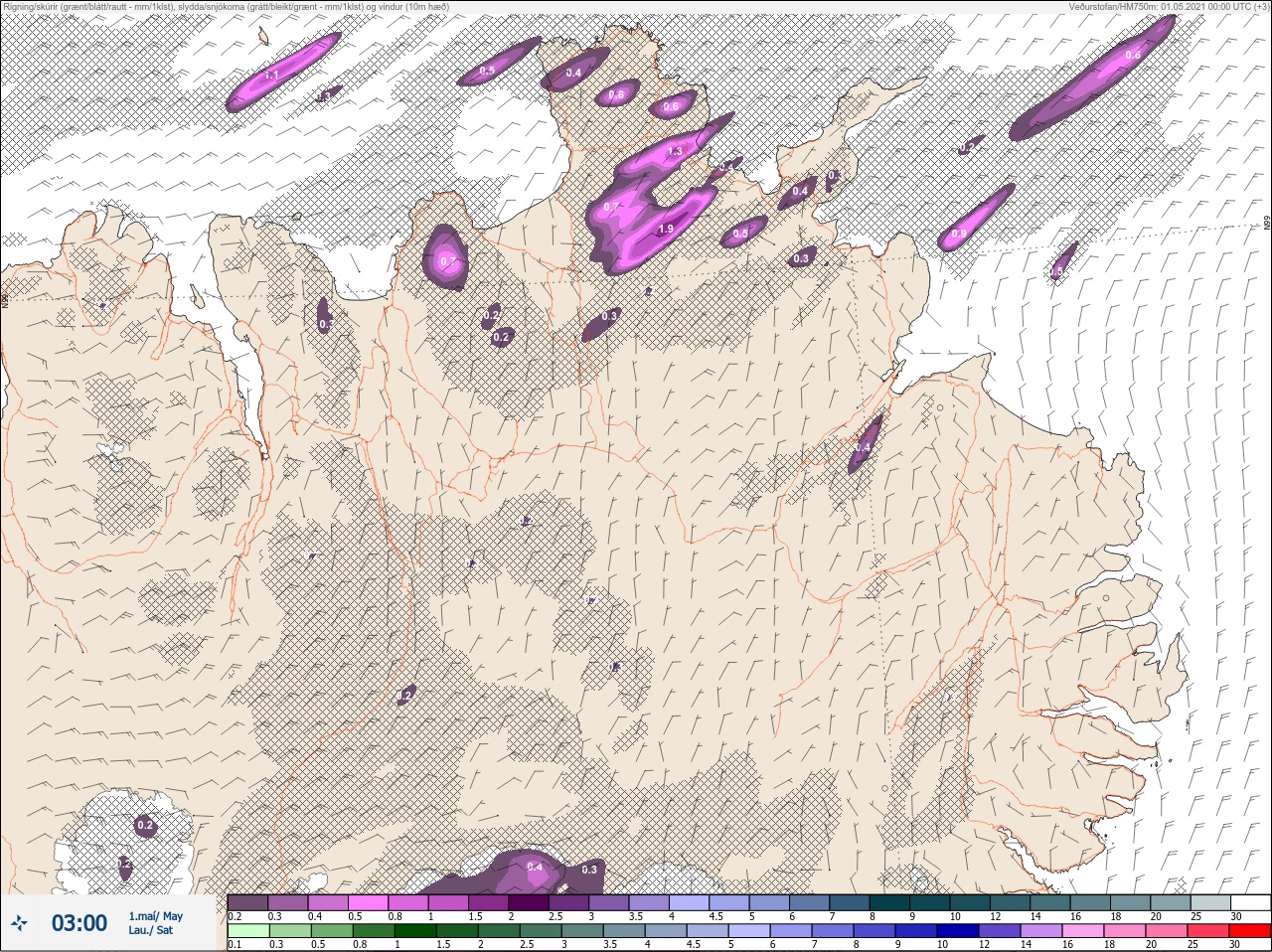
Task: Click lower legend swatch labeled 5
Action: [x=749, y=931]
